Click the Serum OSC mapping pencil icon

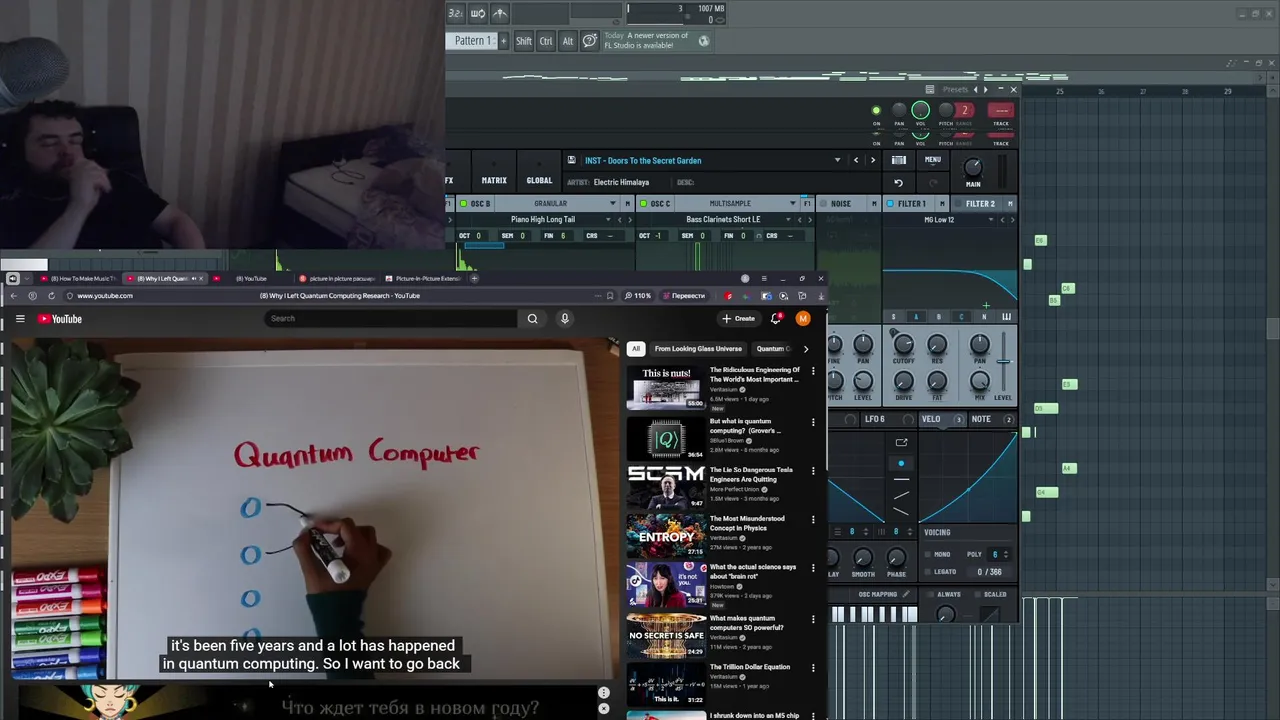906,594
